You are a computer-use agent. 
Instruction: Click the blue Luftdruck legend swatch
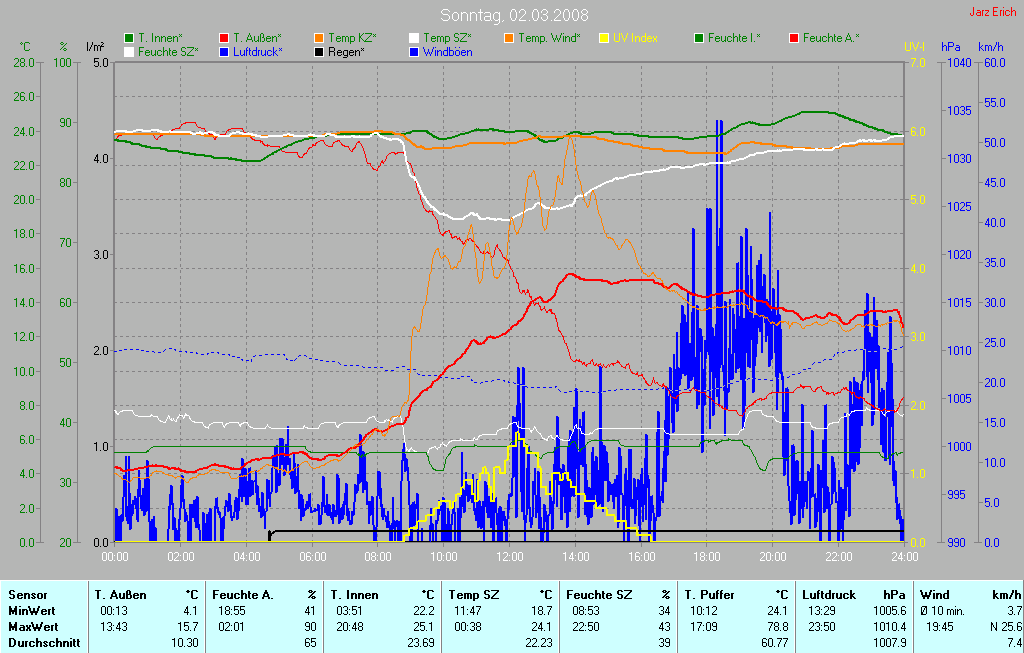[x=224, y=51]
